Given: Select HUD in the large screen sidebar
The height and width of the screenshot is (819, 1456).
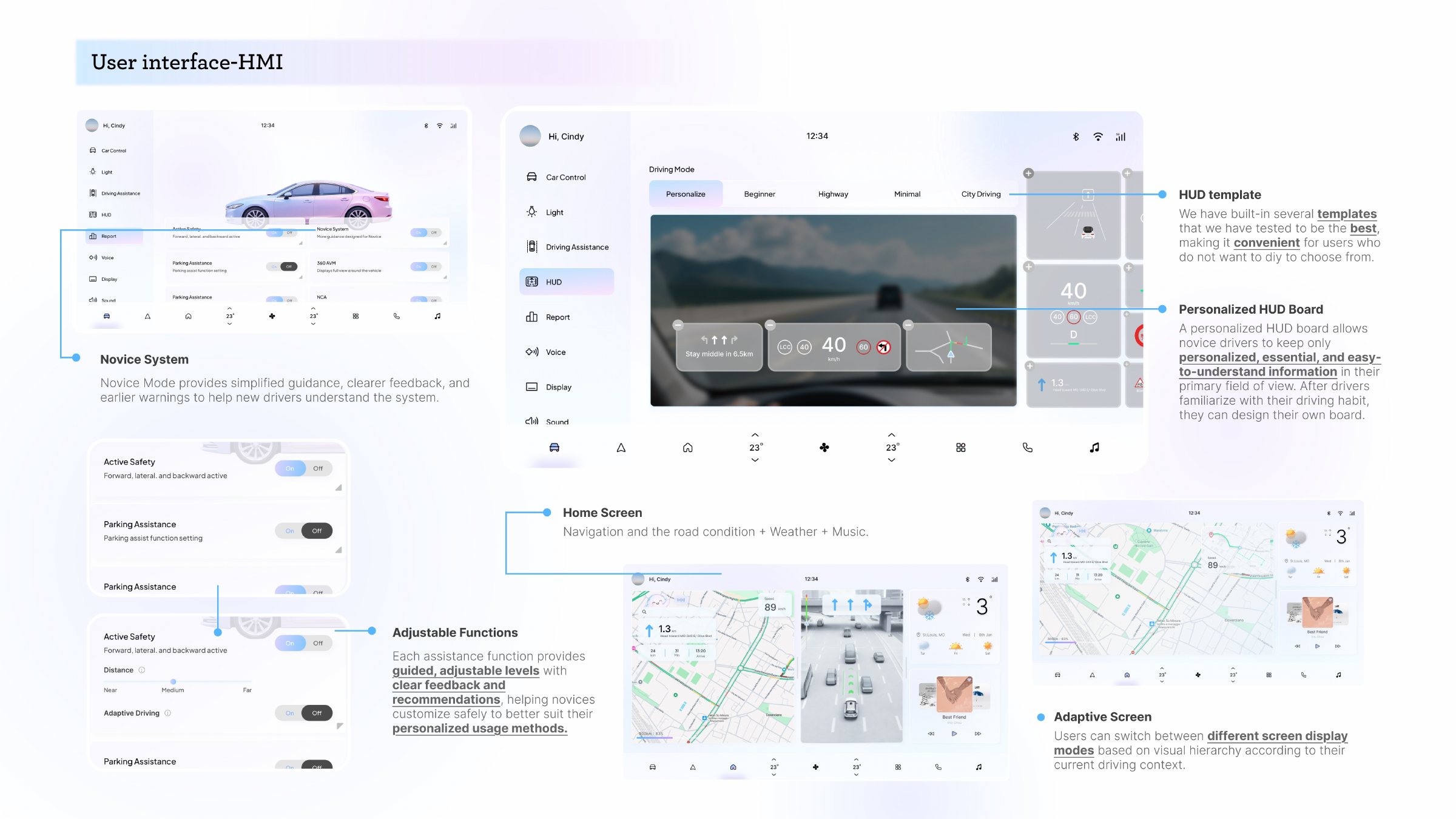Looking at the screenshot, I should (566, 282).
